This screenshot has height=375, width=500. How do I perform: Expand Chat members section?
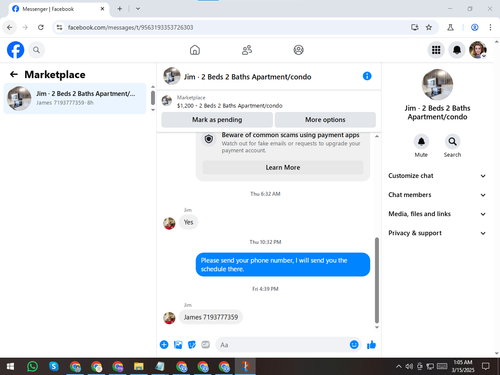[x=437, y=195]
